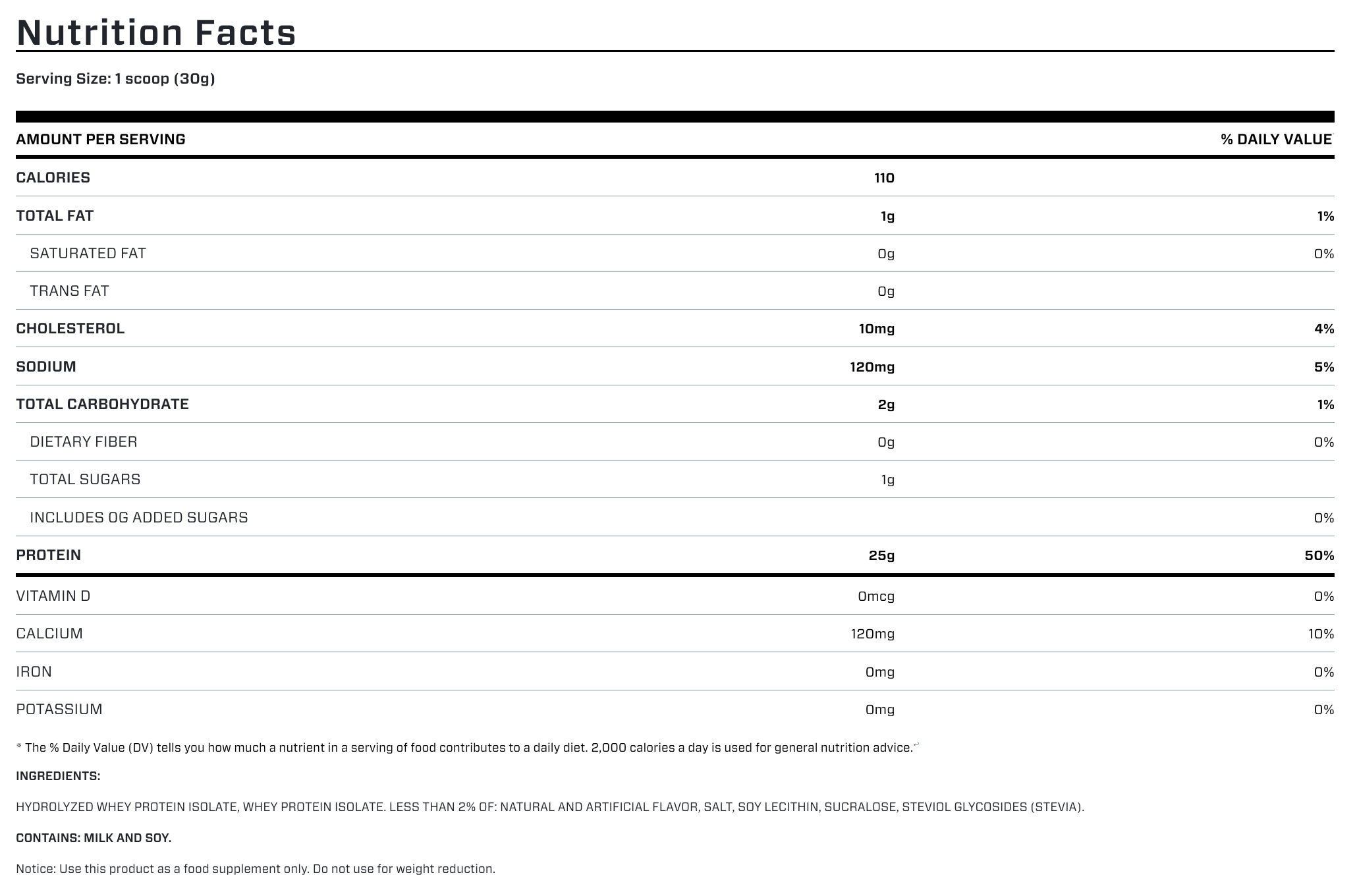Click the Calories row label

tap(53, 178)
